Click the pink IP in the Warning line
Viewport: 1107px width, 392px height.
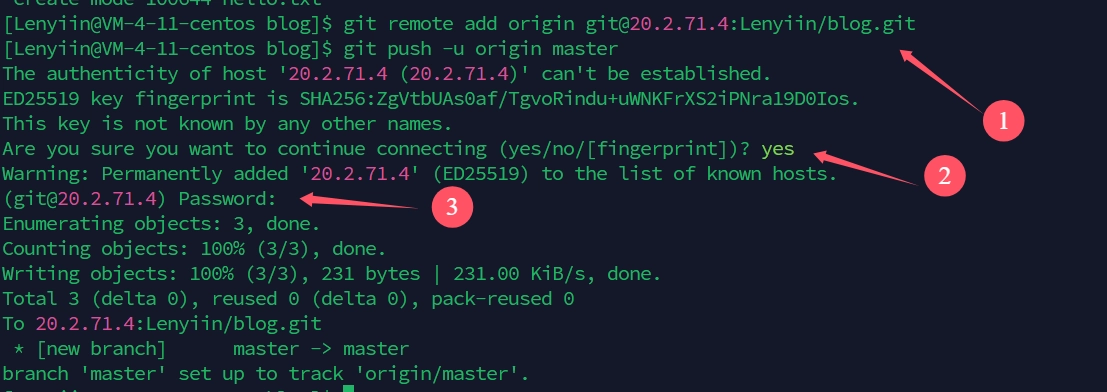pos(360,174)
